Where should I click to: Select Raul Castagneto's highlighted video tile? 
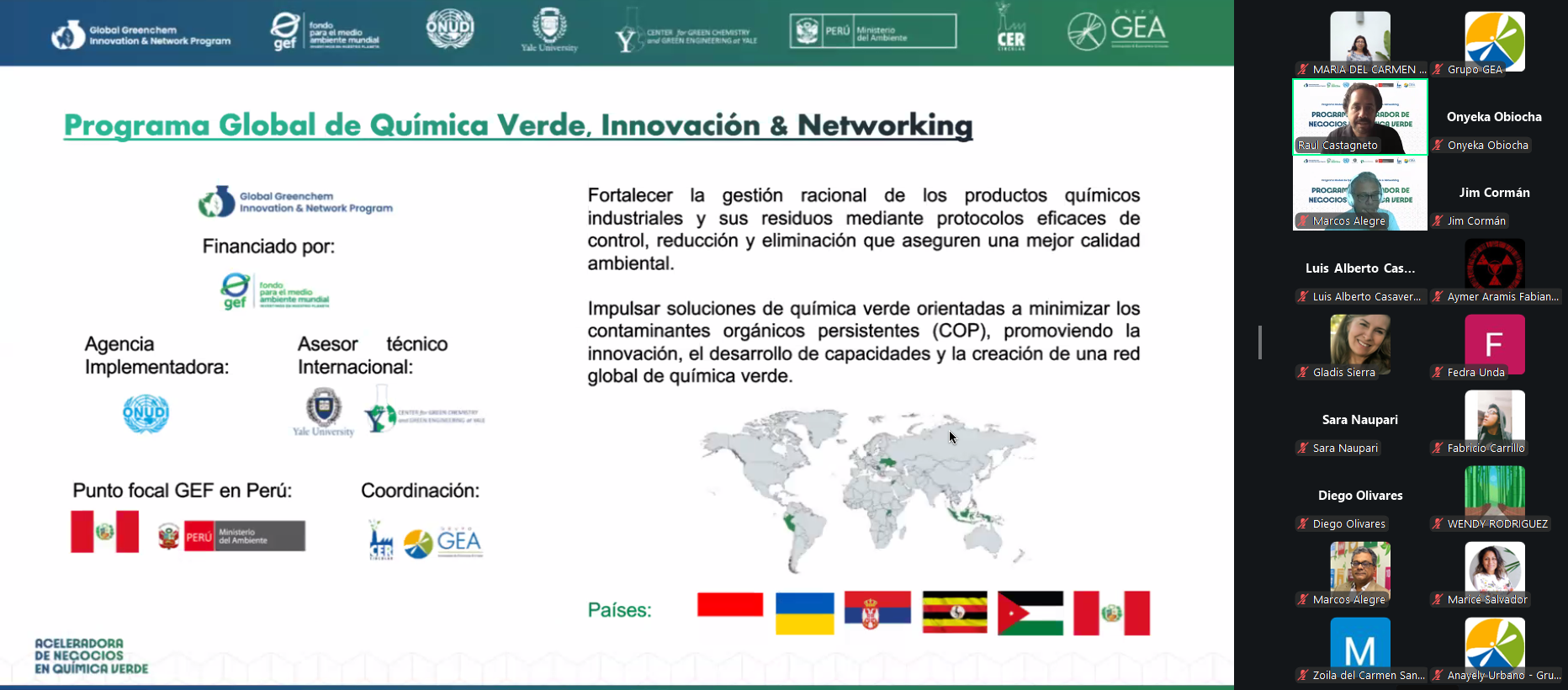click(x=1359, y=117)
